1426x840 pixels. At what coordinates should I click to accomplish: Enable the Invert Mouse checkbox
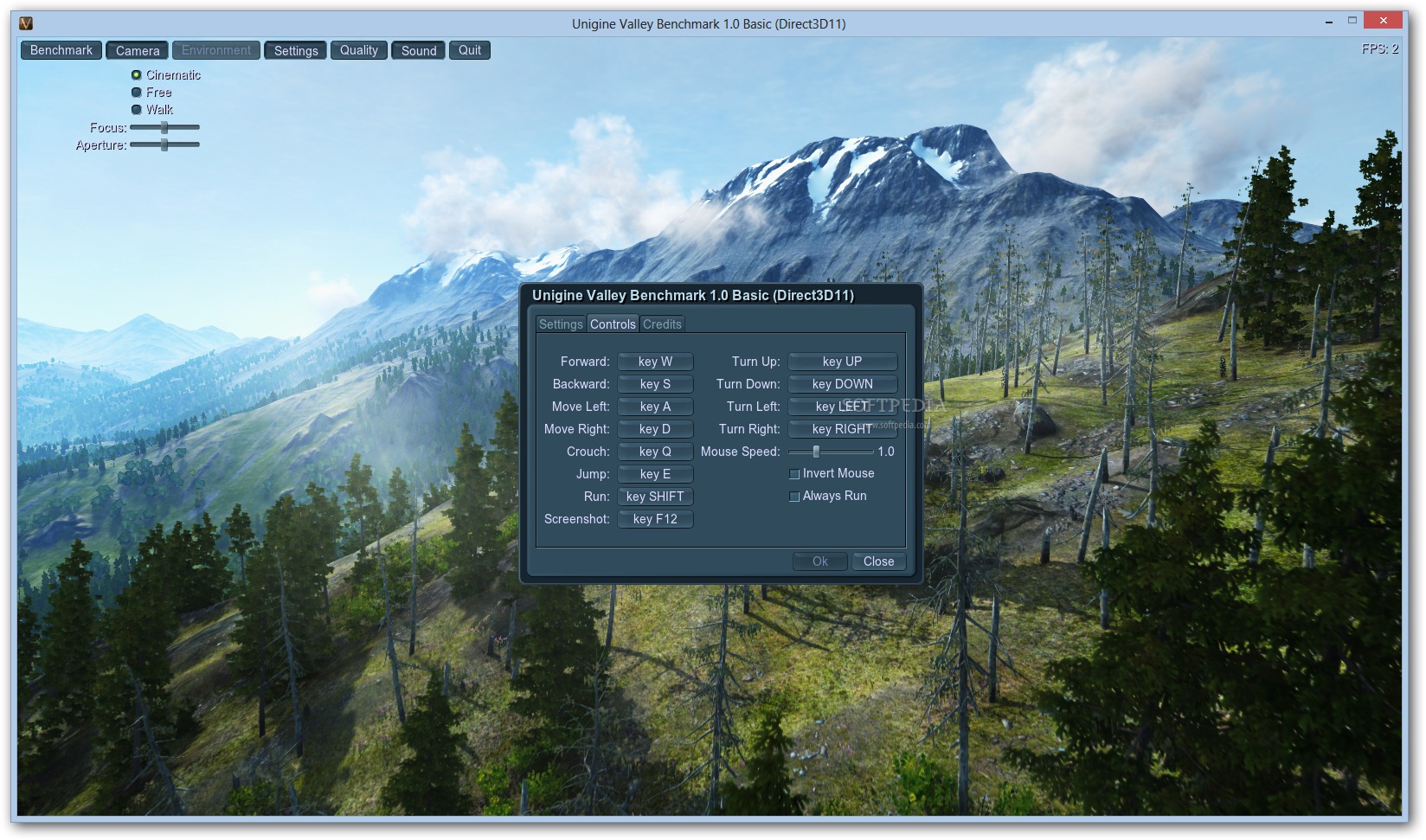[794, 474]
